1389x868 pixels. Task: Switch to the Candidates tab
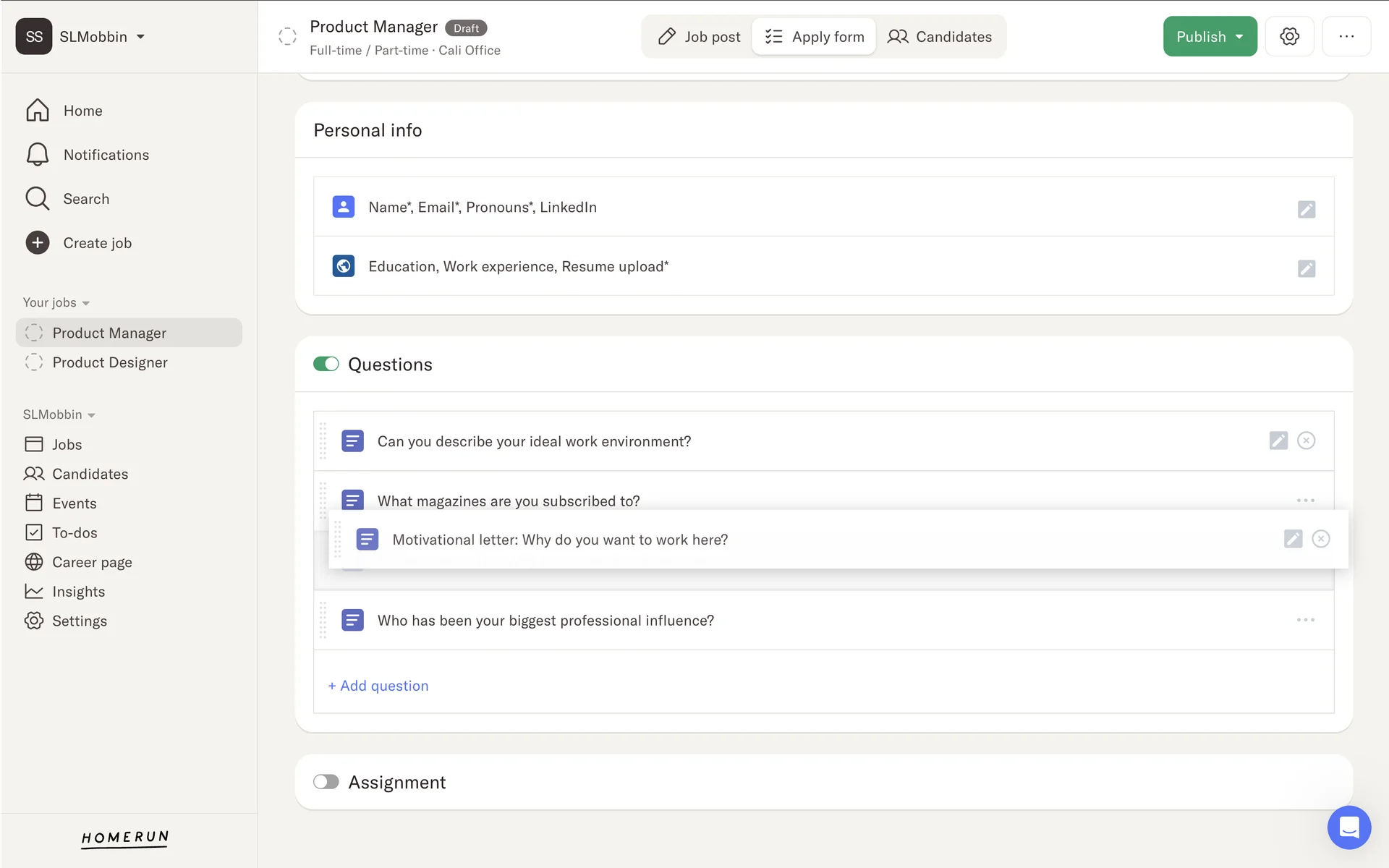(x=940, y=37)
